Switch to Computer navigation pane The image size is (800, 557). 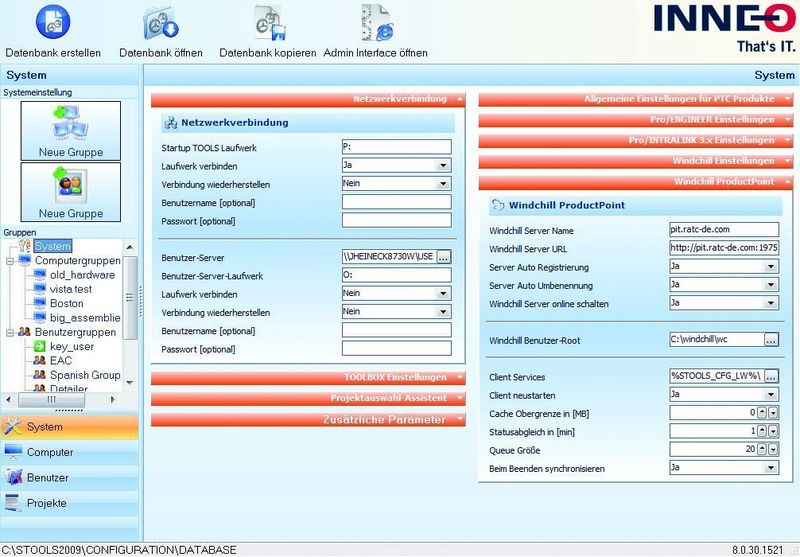click(x=69, y=452)
